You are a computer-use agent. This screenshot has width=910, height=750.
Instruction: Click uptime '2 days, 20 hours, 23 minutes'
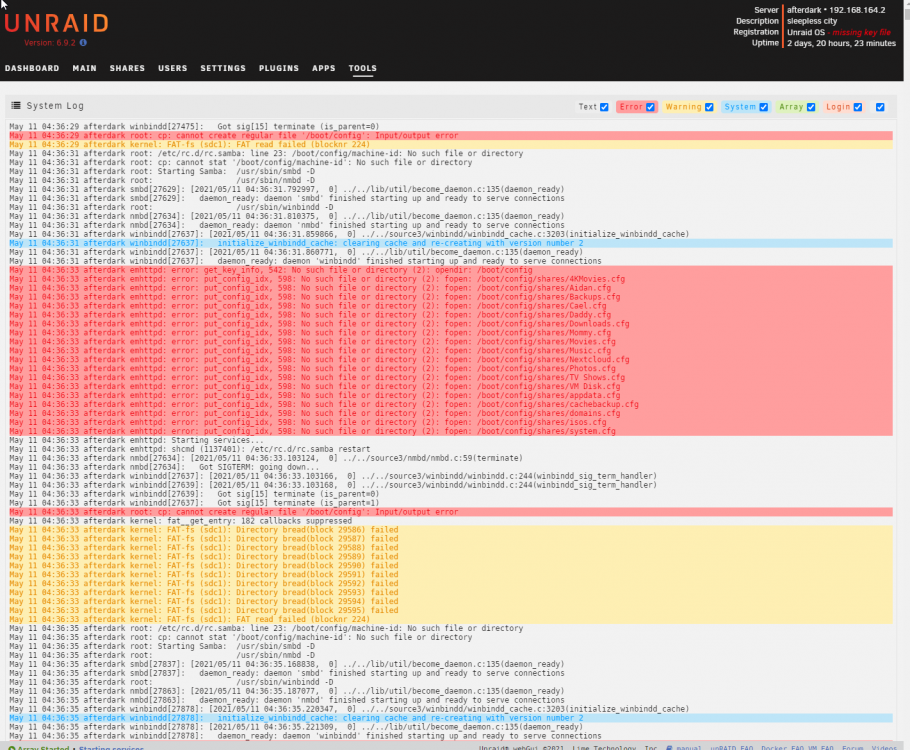tap(842, 43)
